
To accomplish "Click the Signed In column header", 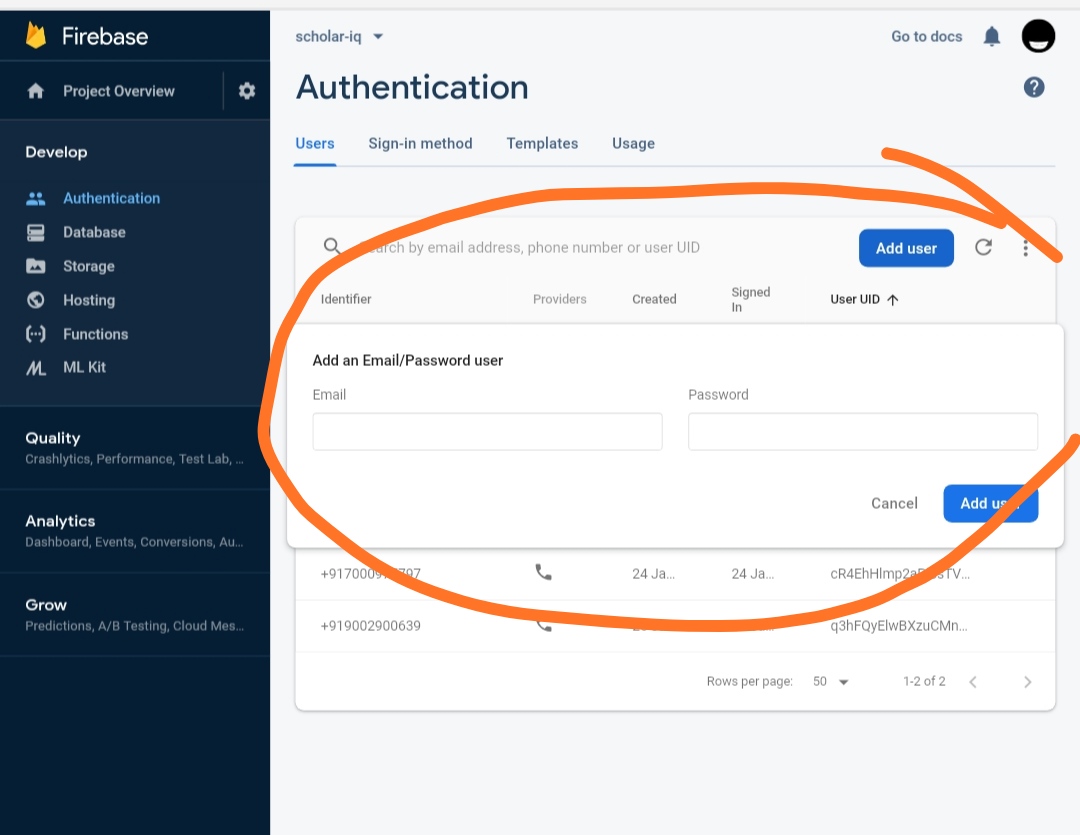I will coord(751,299).
